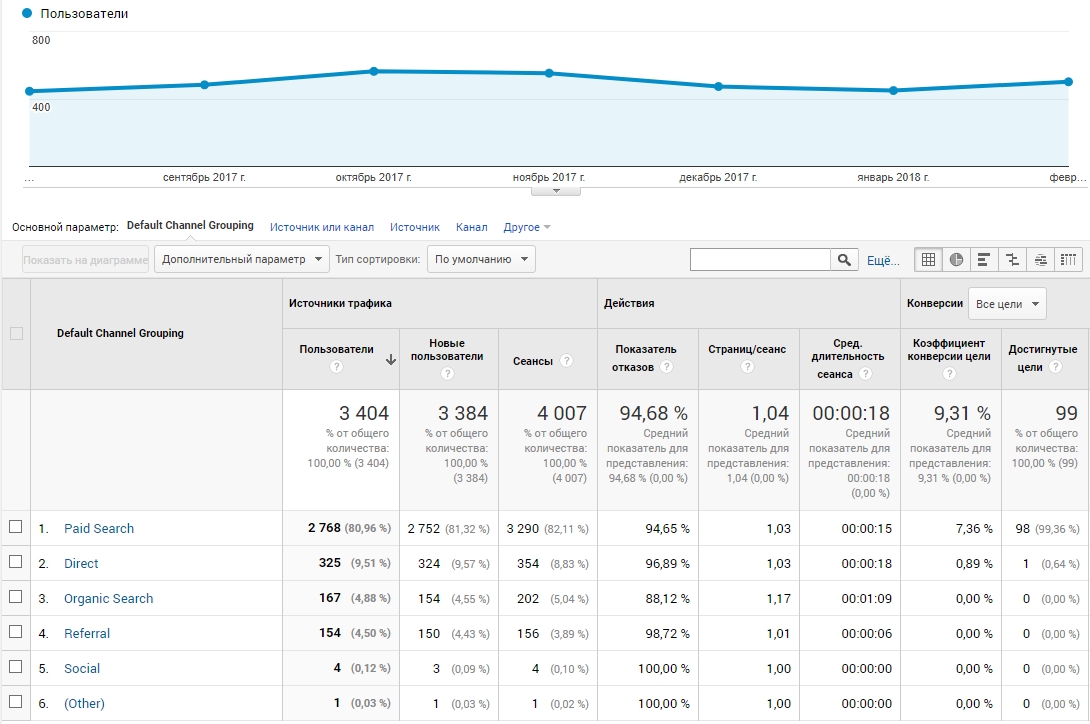Select the comparison view icon
This screenshot has height=724, width=1090.
[1012, 259]
